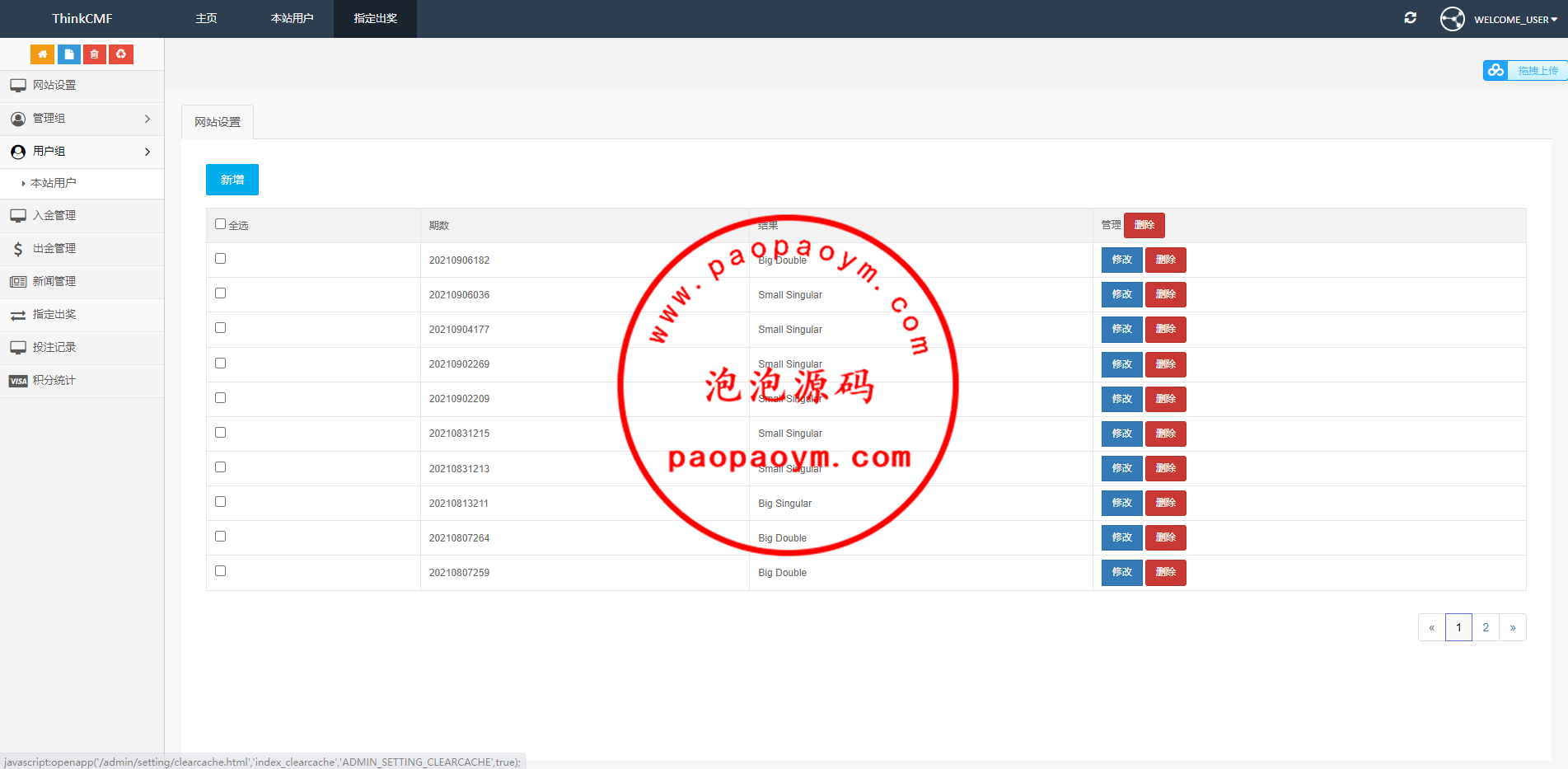This screenshot has width=1568, height=769.
Task: Click the blue document shortcut icon
Action: [x=68, y=54]
